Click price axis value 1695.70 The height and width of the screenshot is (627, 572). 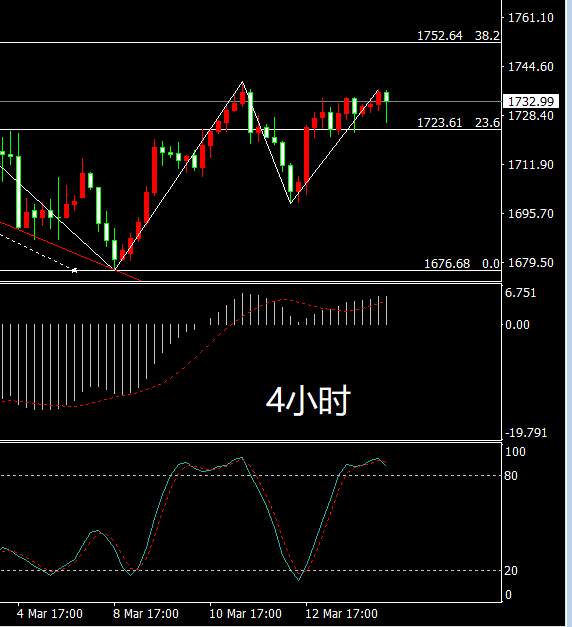(530, 214)
